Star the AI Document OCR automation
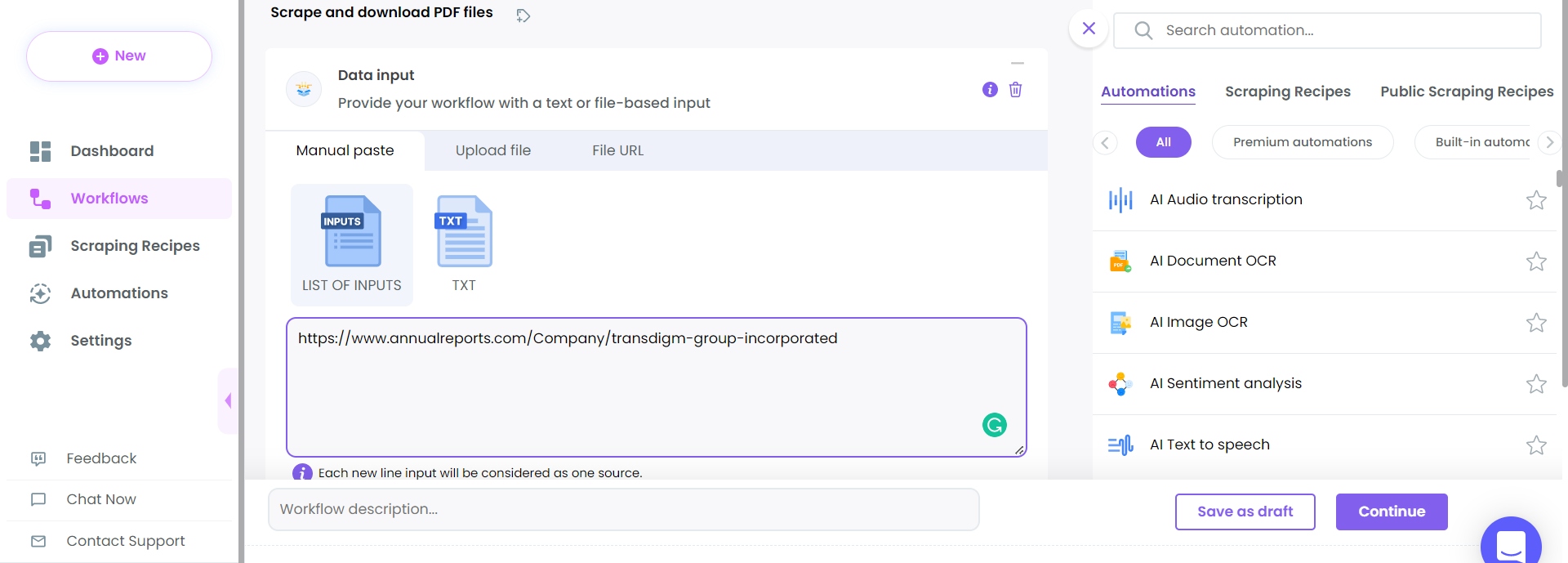The image size is (1568, 563). coord(1536,261)
